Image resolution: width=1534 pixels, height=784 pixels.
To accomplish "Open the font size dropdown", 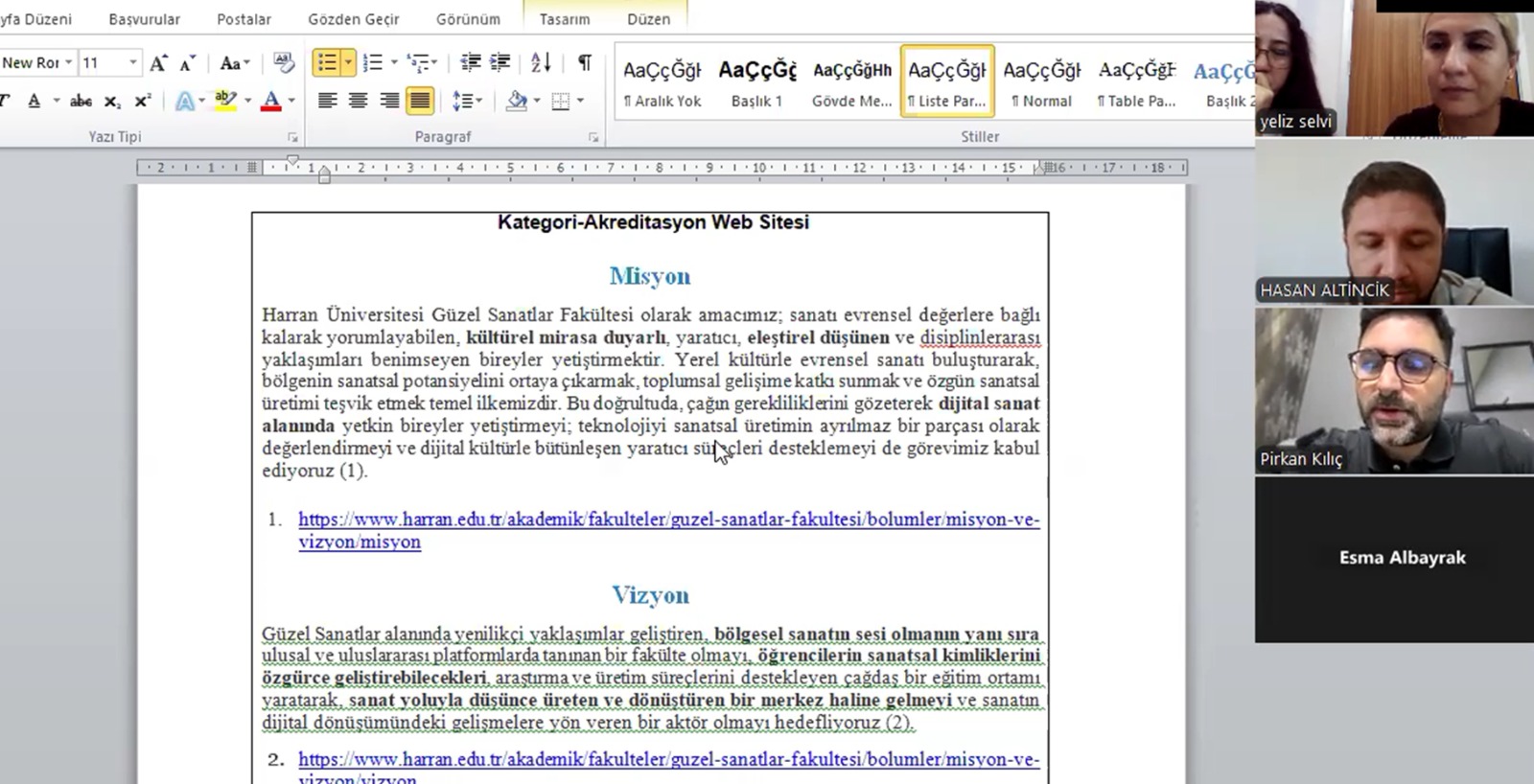I will coord(132,63).
